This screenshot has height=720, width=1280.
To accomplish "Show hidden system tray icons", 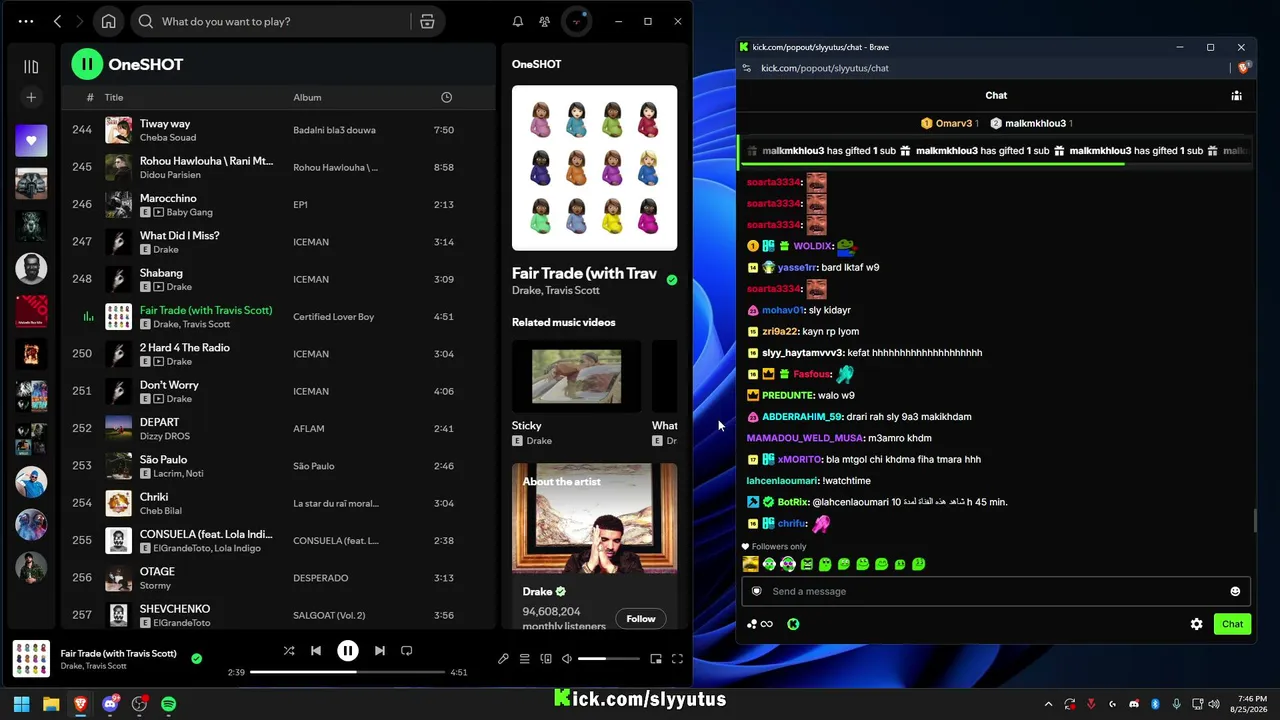I will point(1048,704).
